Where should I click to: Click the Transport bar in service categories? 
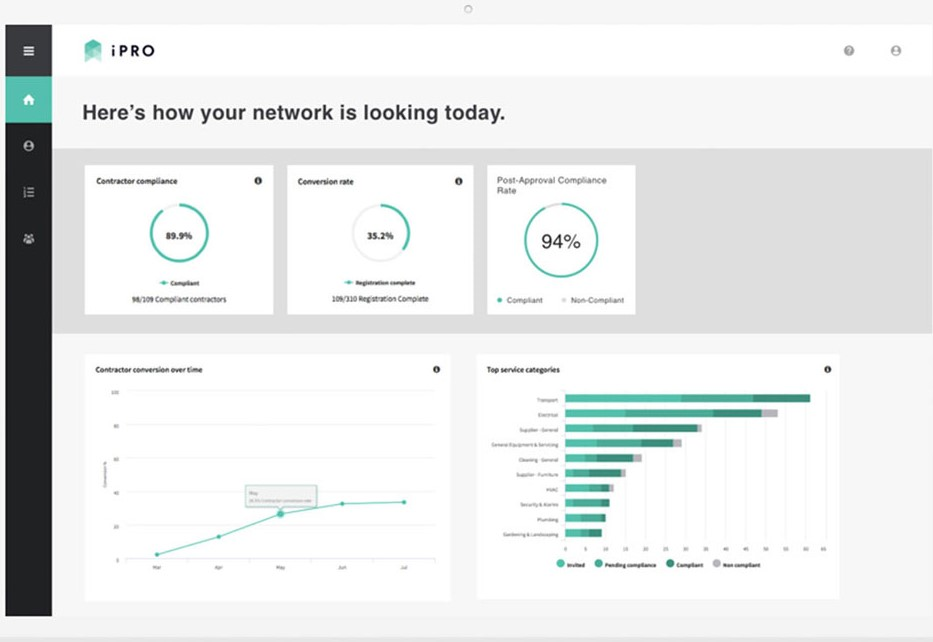[x=687, y=398]
